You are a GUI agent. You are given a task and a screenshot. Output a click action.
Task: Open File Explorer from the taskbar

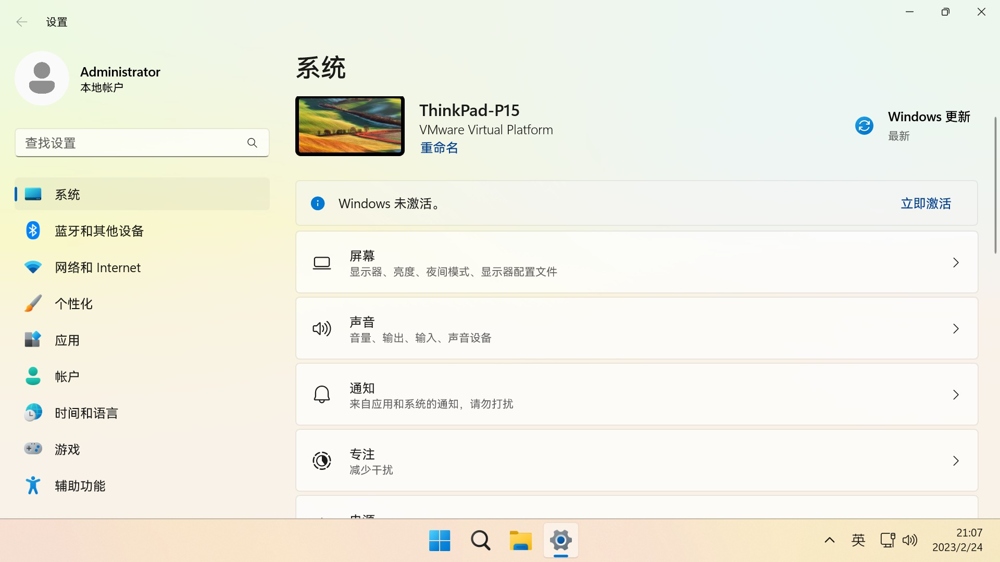tap(520, 541)
